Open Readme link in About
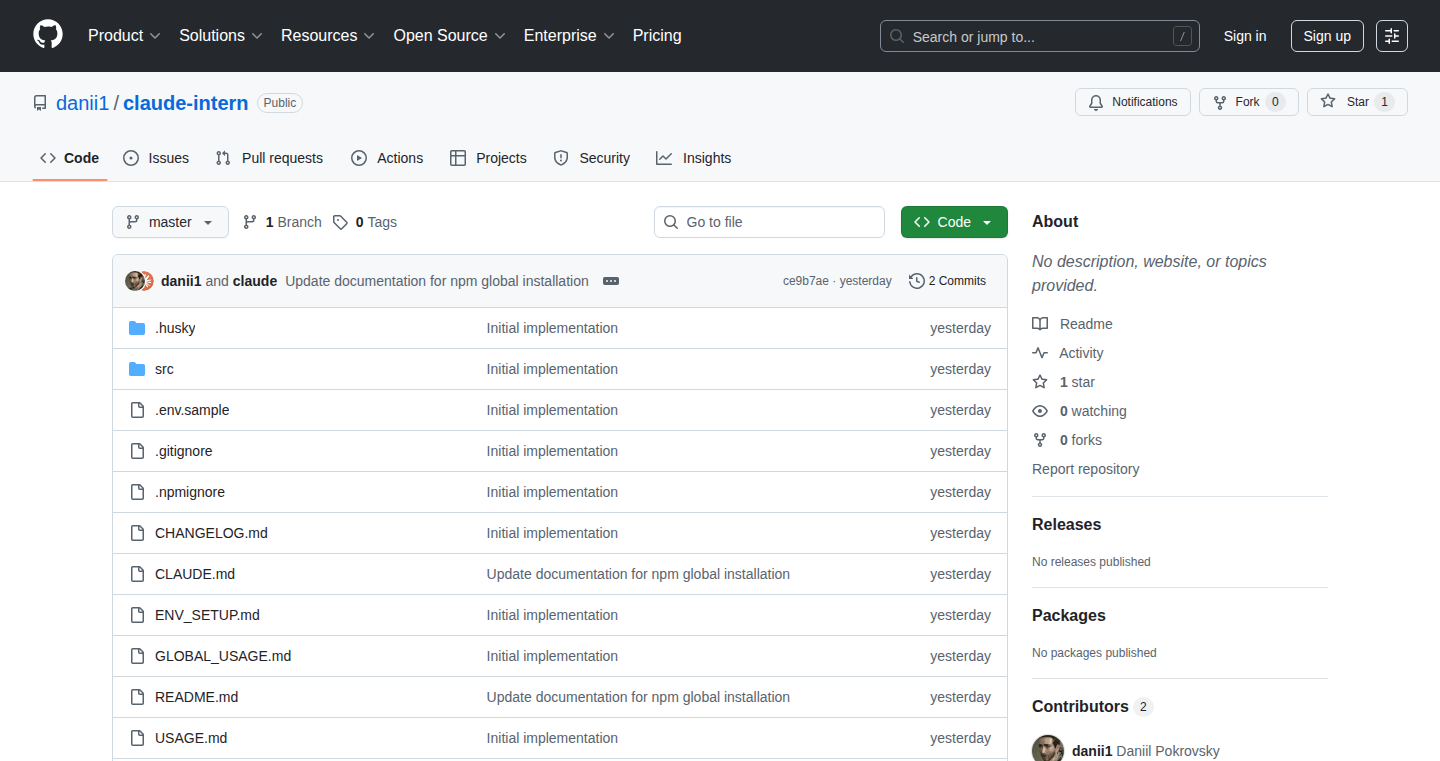1440x761 pixels. coord(1072,324)
